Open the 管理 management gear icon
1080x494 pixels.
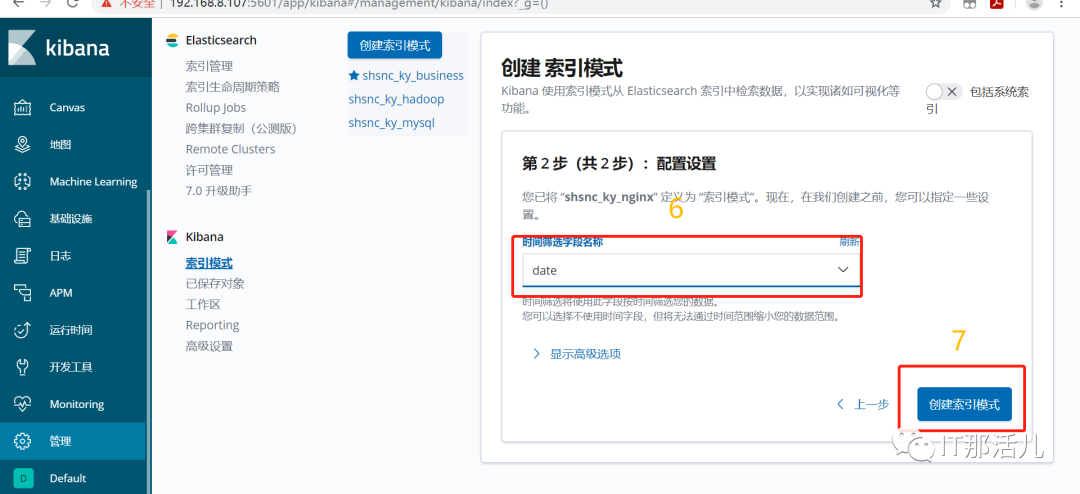[x=23, y=441]
